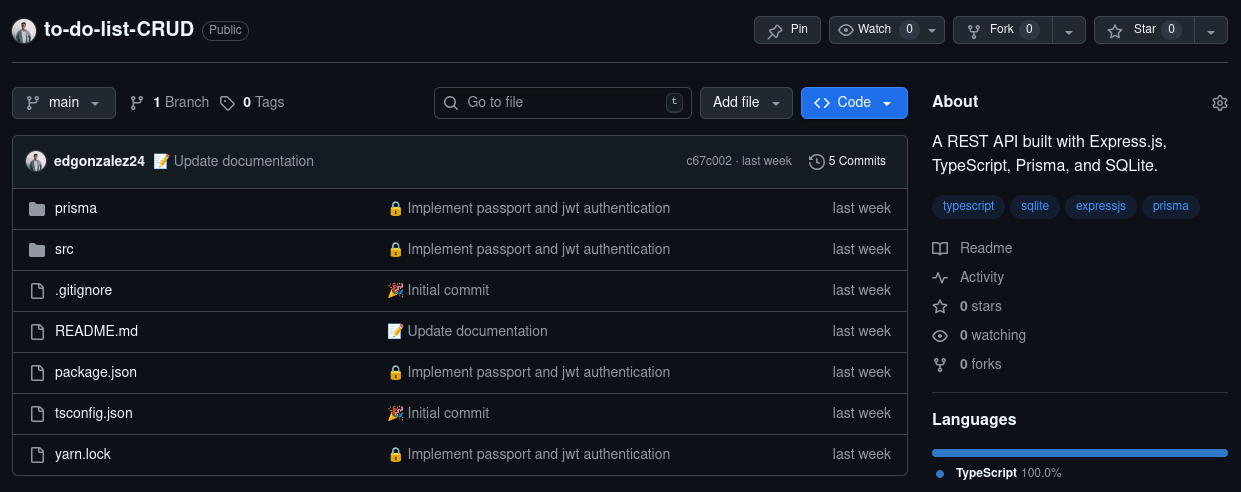
Task: Click the edgonzalez24 commit author avatar
Action: [x=36, y=161]
